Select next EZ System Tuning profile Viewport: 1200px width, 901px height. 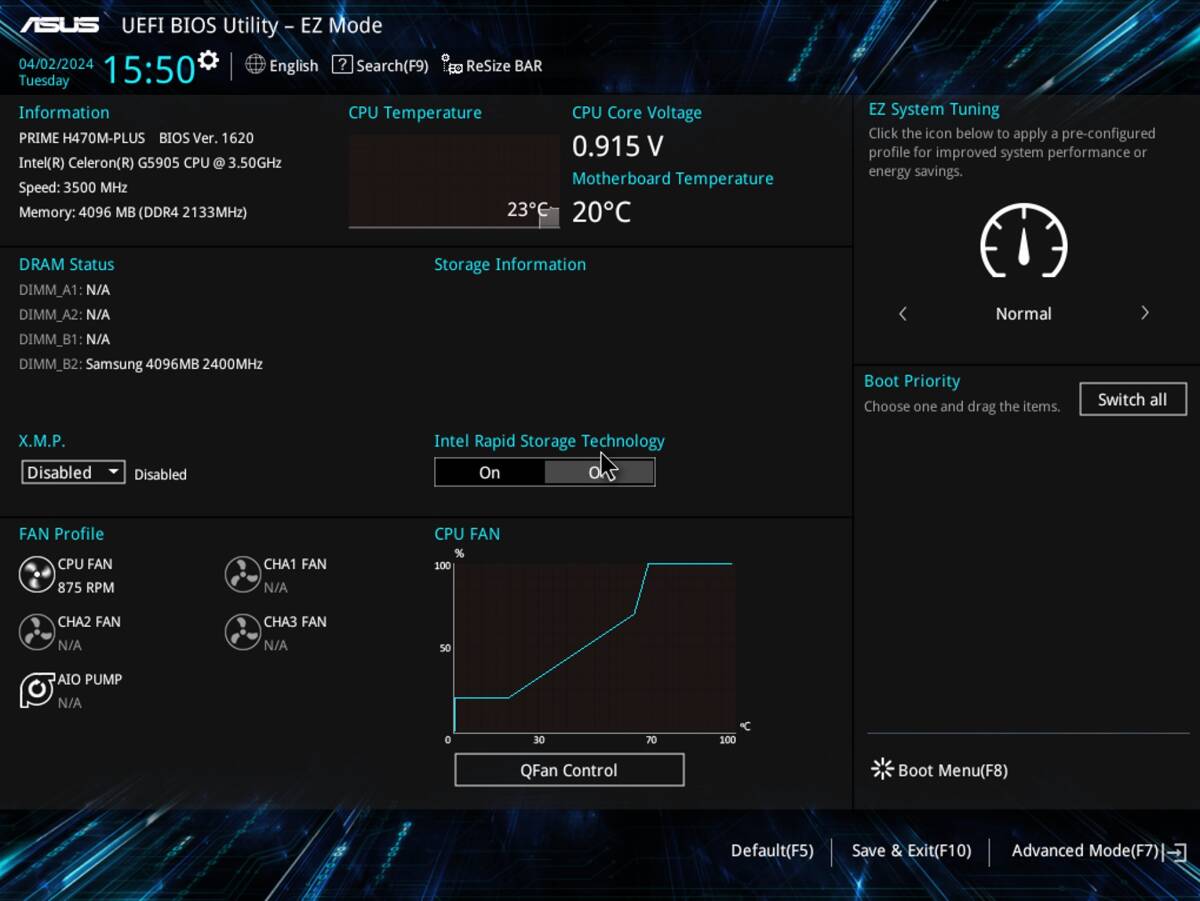point(1145,313)
